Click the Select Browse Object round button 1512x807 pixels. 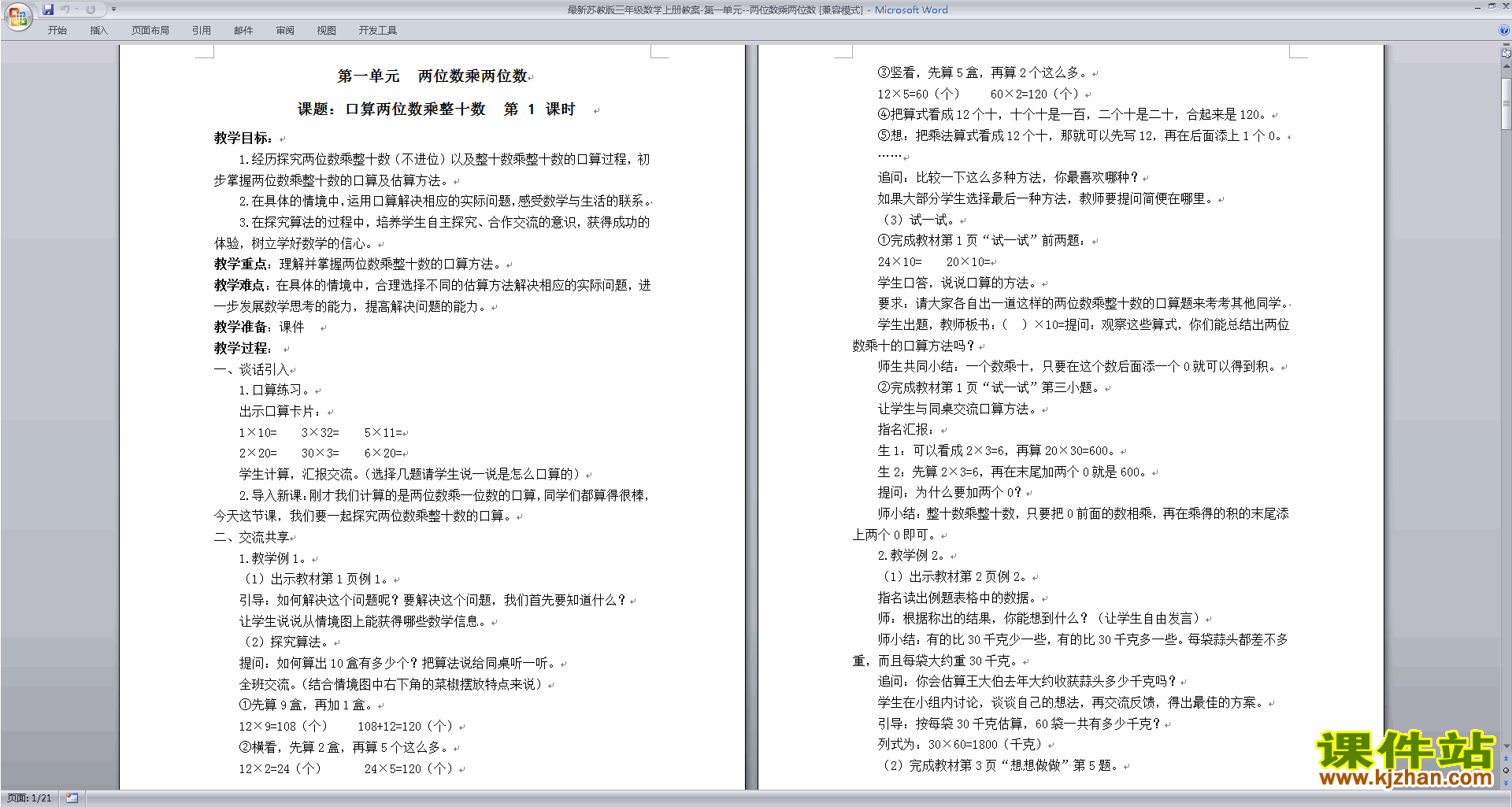pos(1506,771)
